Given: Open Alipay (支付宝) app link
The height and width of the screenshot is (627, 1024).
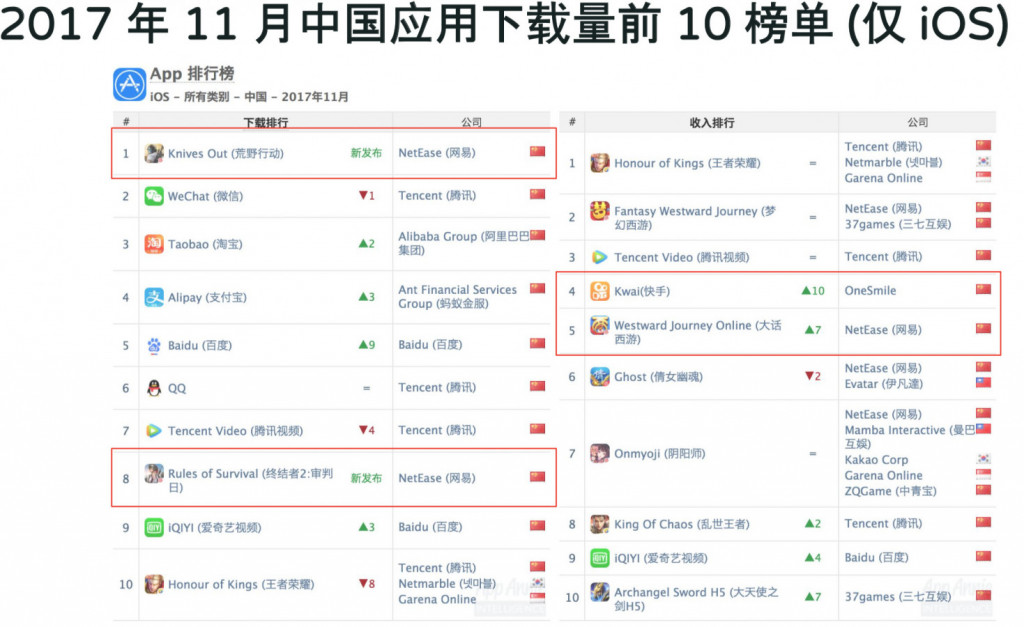Looking at the screenshot, I should (207, 298).
